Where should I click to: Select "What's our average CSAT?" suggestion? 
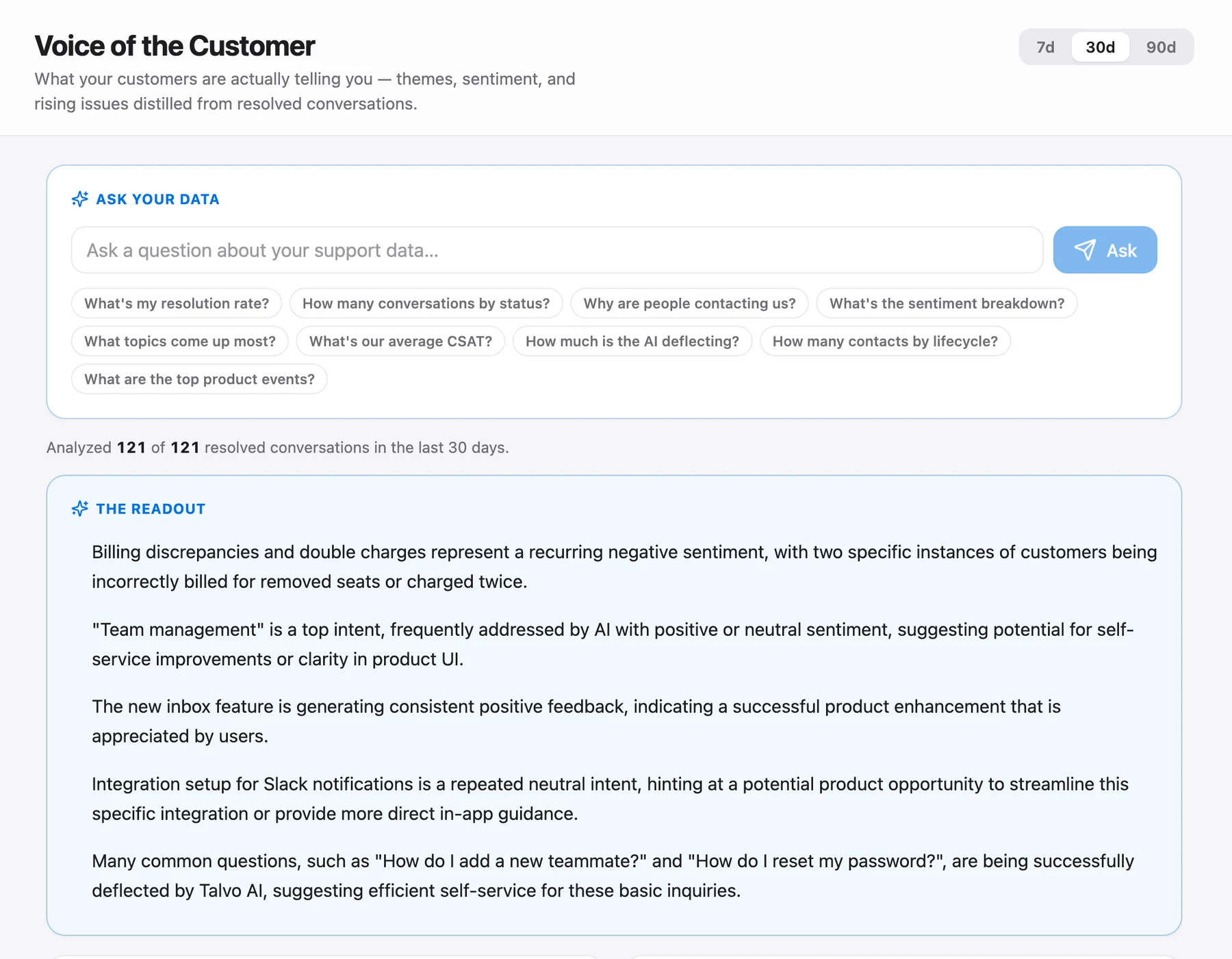400,341
